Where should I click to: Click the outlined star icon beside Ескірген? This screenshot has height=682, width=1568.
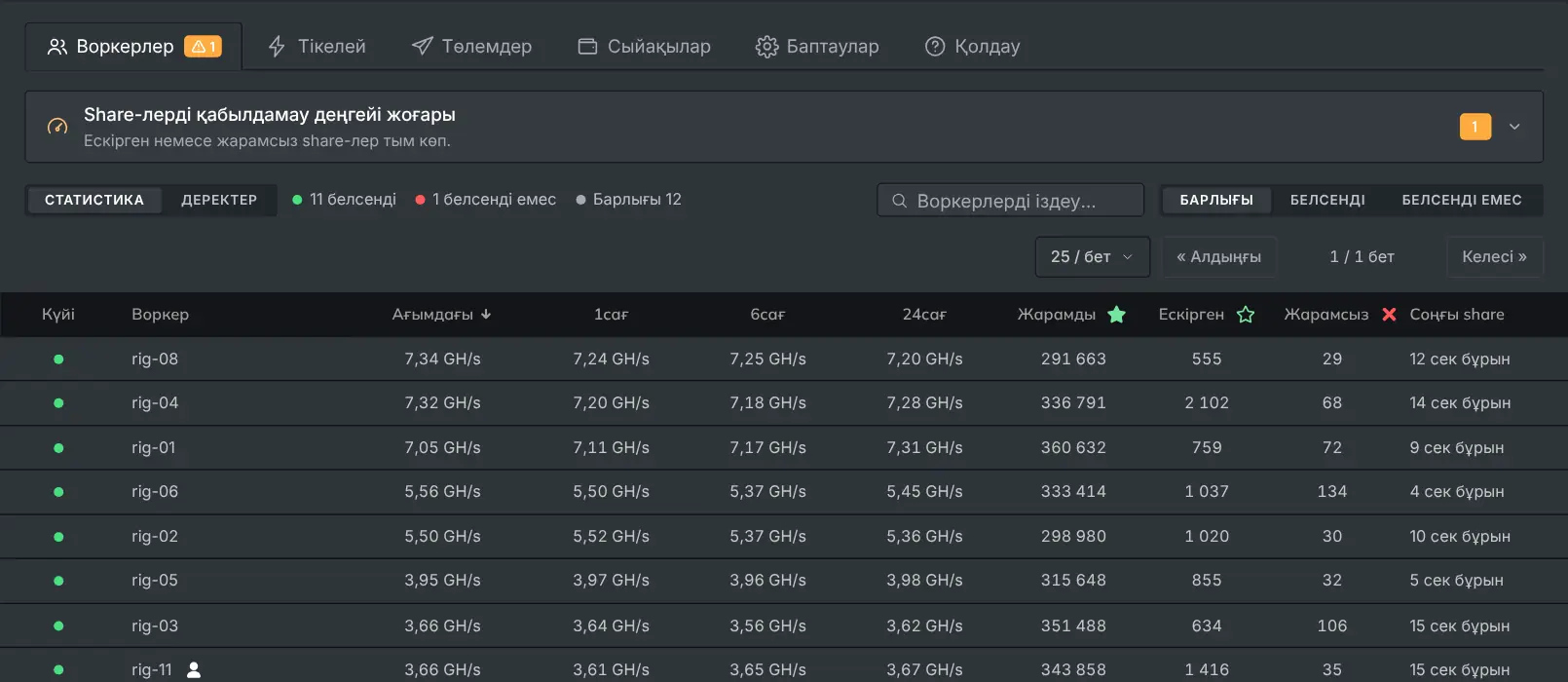coord(1246,315)
